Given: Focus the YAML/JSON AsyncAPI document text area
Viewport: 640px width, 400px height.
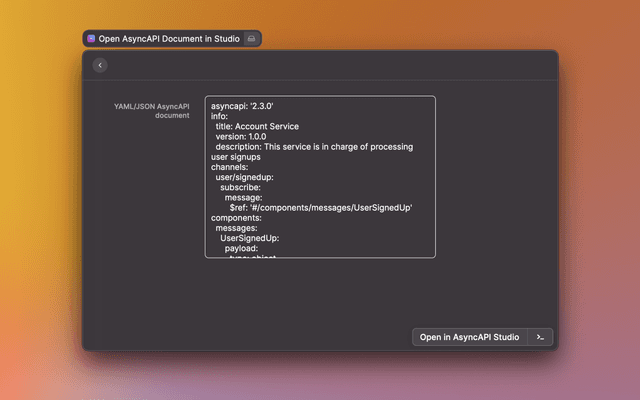Looking at the screenshot, I should (x=320, y=177).
